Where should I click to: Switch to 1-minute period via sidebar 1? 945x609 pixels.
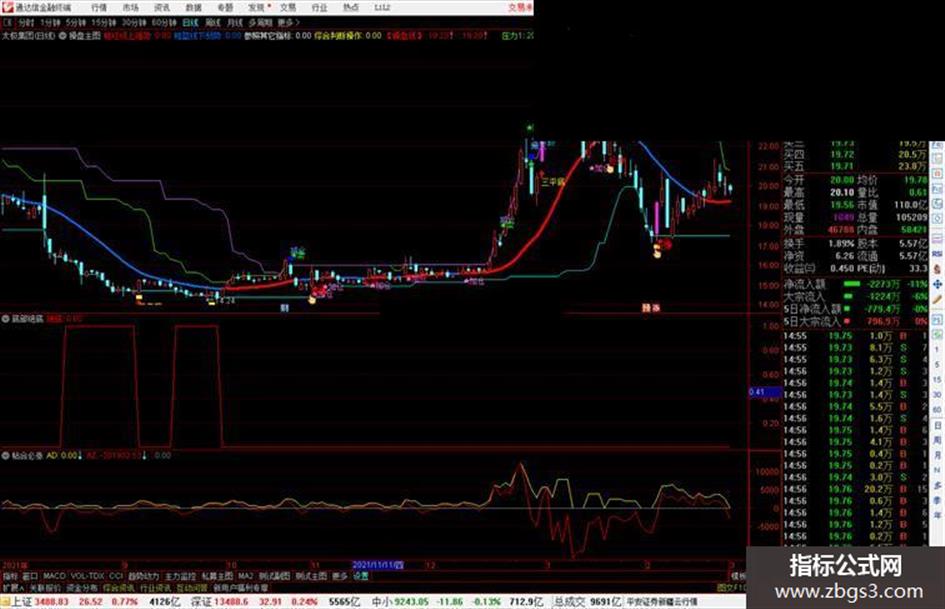tap(937, 349)
